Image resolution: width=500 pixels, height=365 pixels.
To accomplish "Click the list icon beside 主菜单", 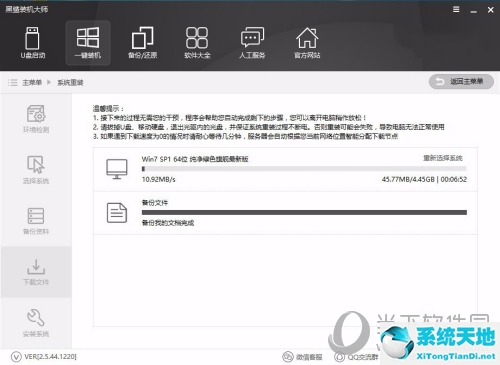I will point(13,82).
